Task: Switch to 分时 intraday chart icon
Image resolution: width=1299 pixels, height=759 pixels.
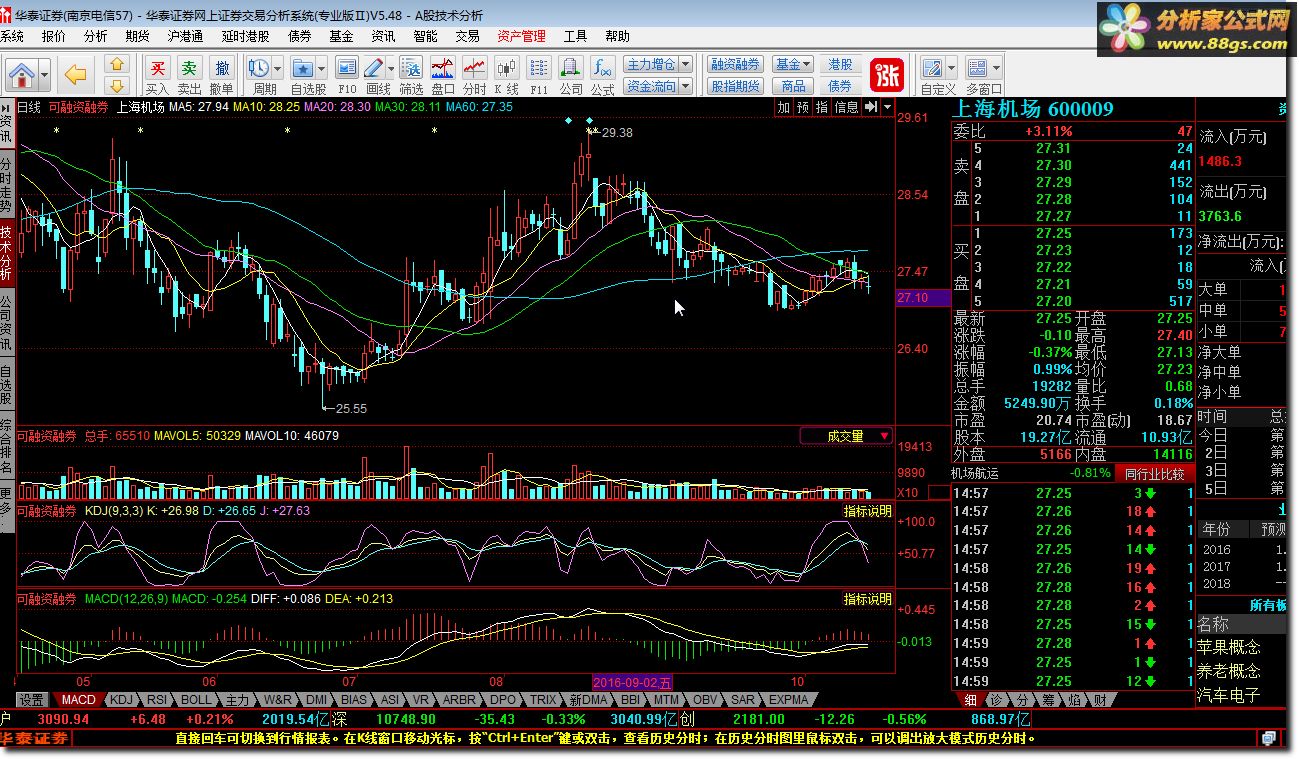Action: pos(475,68)
